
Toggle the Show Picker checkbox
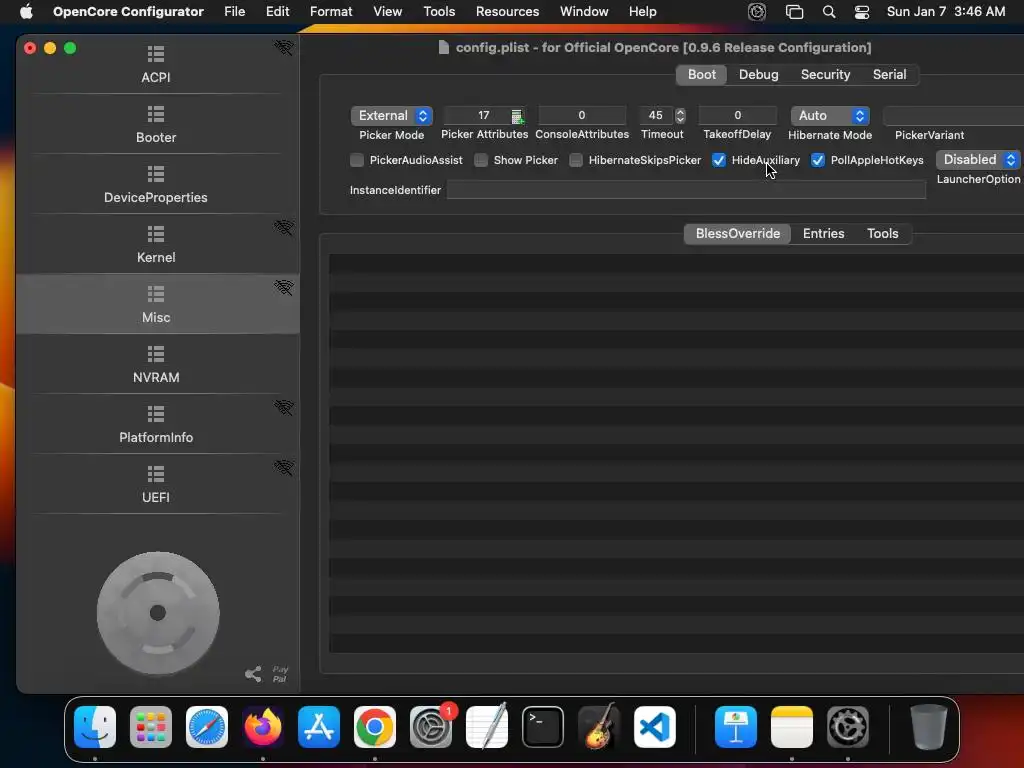pyautogui.click(x=481, y=160)
